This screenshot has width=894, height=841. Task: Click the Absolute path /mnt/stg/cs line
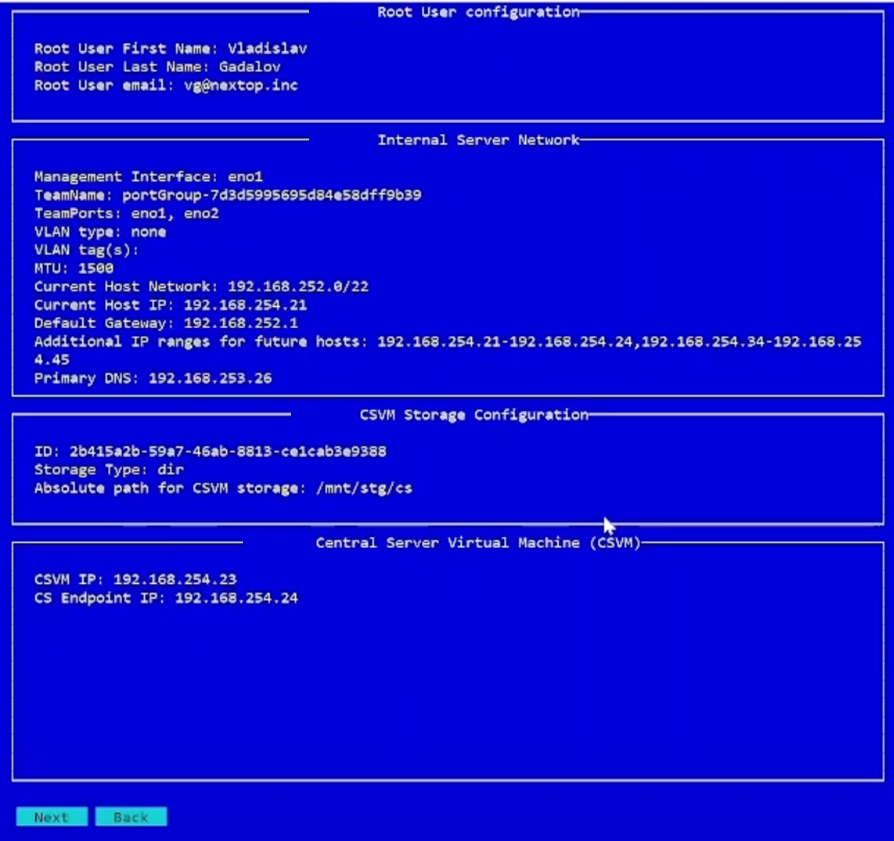[x=223, y=488]
